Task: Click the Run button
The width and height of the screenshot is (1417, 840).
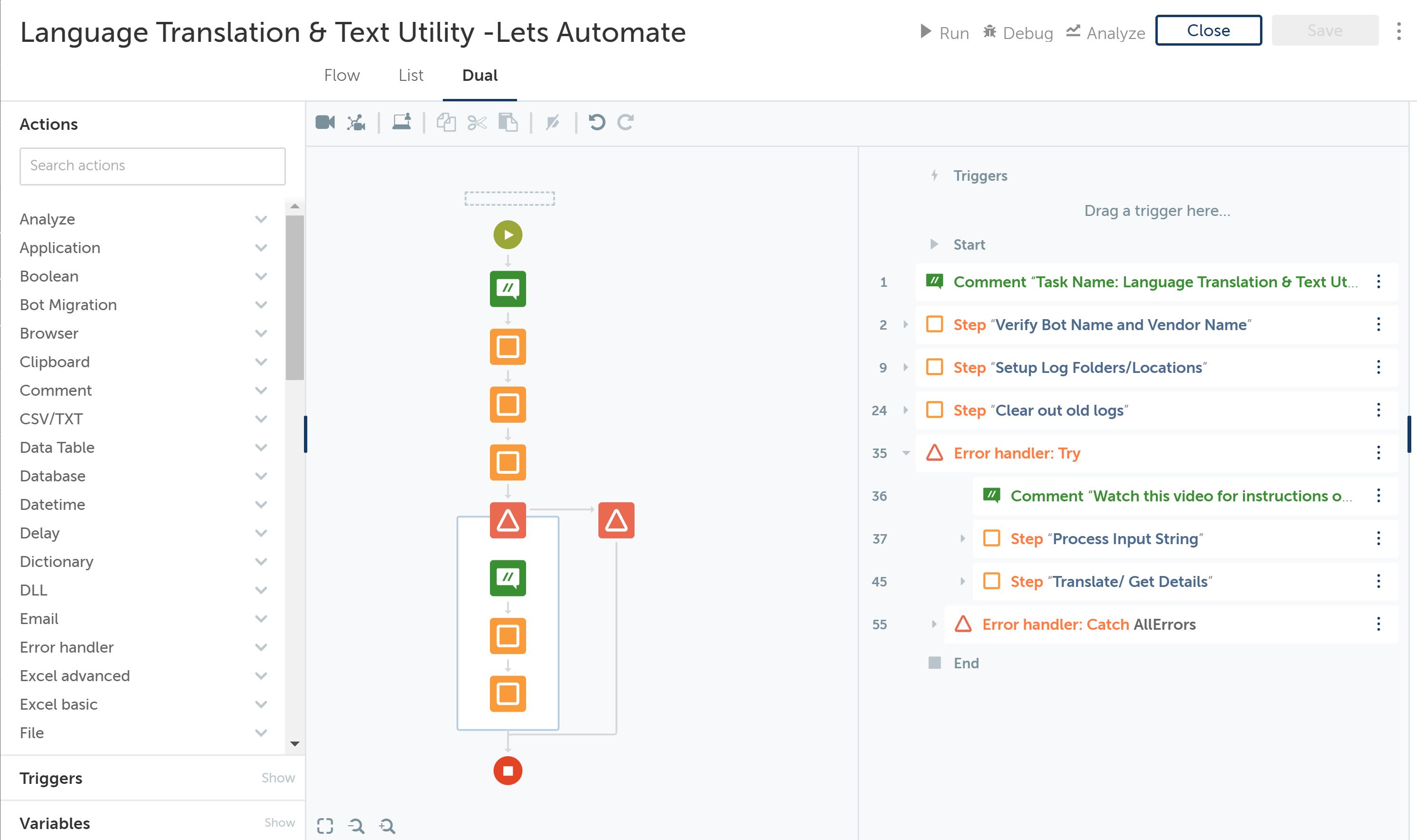Action: tap(945, 32)
